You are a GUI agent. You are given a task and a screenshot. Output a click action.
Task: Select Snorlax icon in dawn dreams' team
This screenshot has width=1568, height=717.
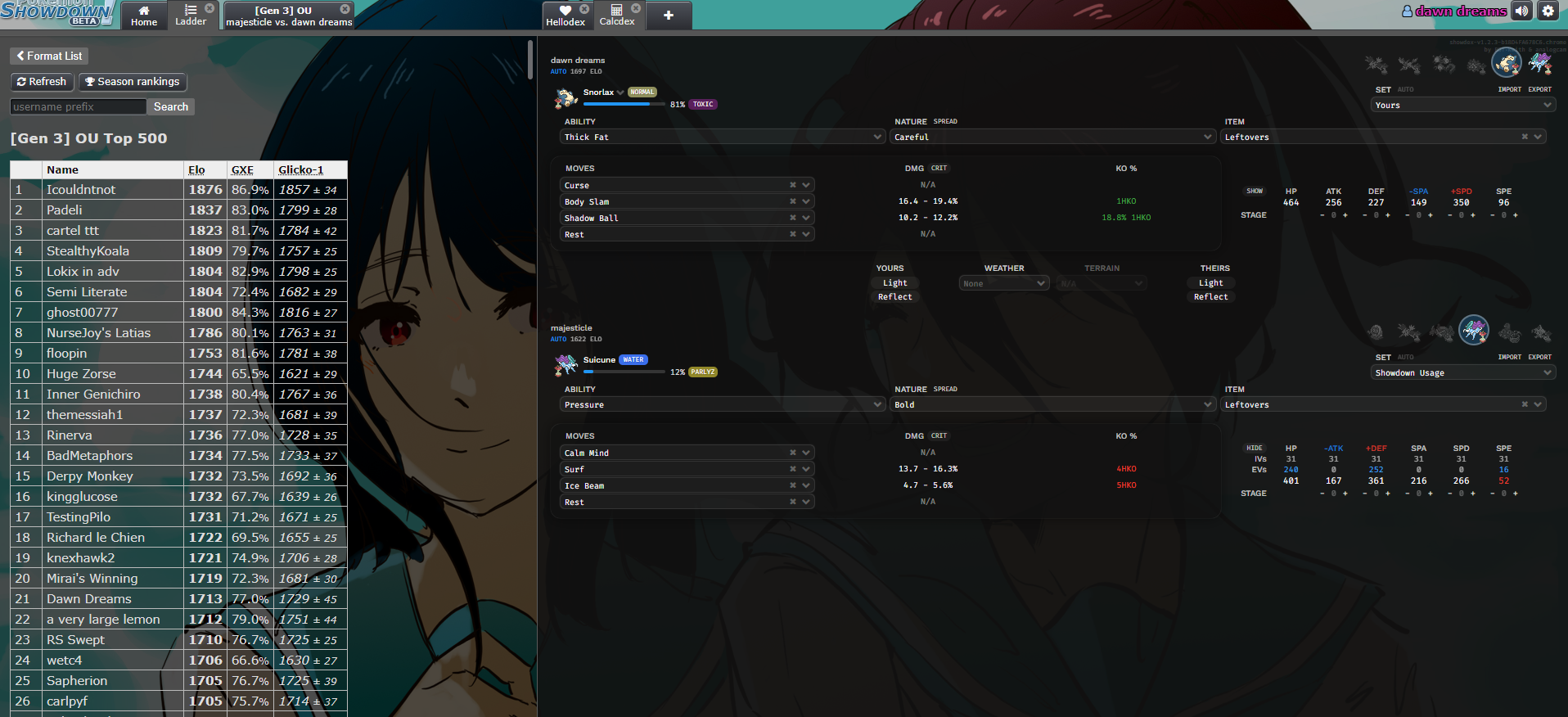tap(1506, 63)
